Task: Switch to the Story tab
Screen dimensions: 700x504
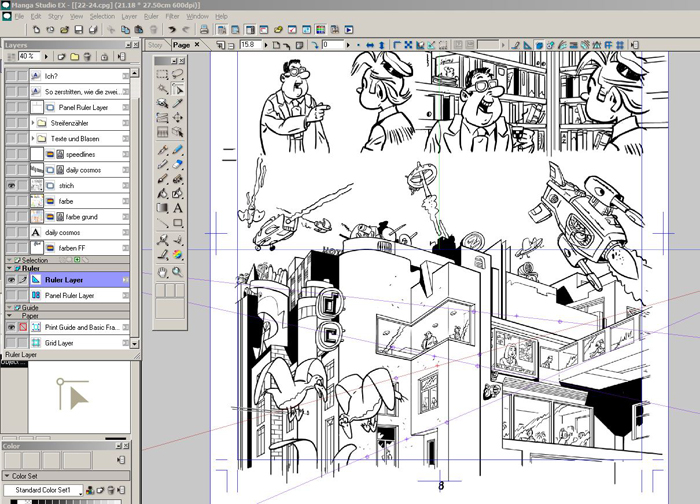Action: pyautogui.click(x=155, y=45)
